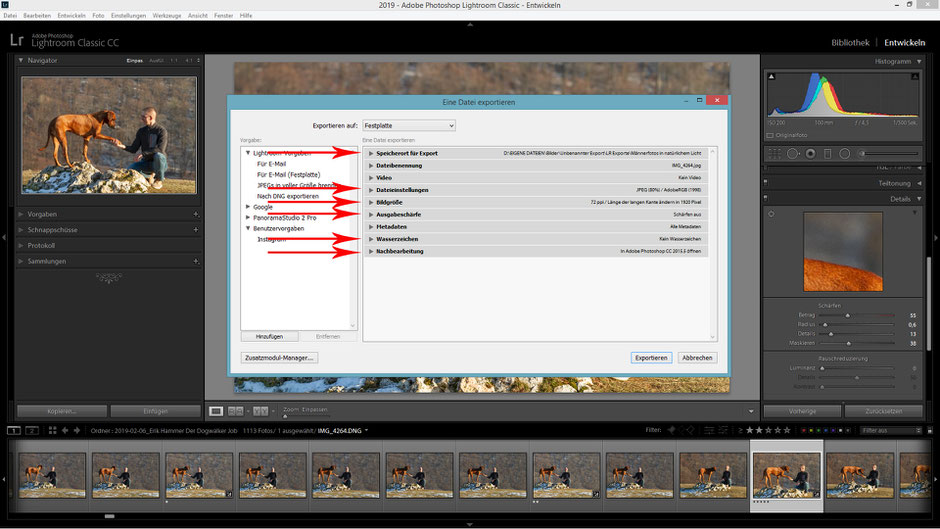Screen dimensions: 940x529
Task: Enable the Originalfoto checkbox
Action: click(770, 136)
